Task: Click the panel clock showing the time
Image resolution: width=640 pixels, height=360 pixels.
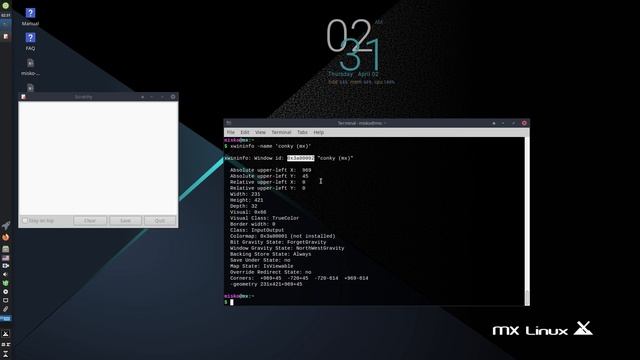Action: click(x=5, y=15)
